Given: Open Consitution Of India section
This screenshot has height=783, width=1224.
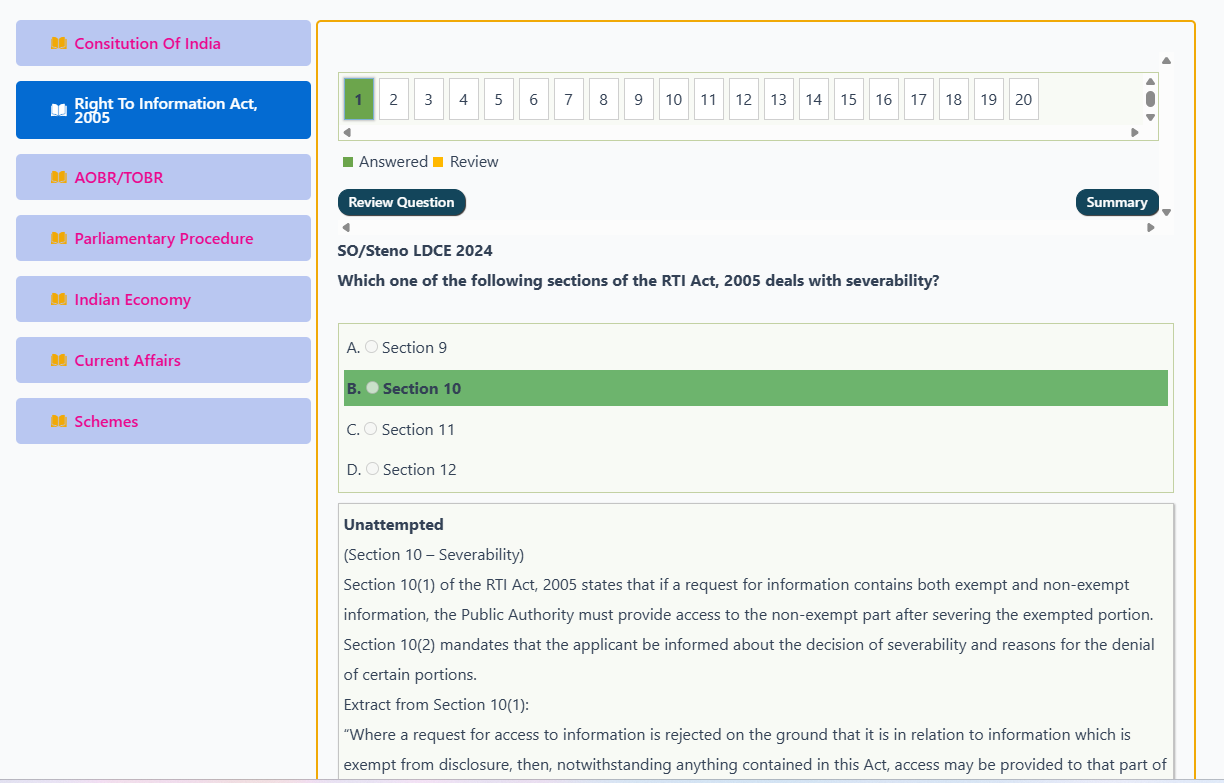Looking at the screenshot, I should [163, 43].
